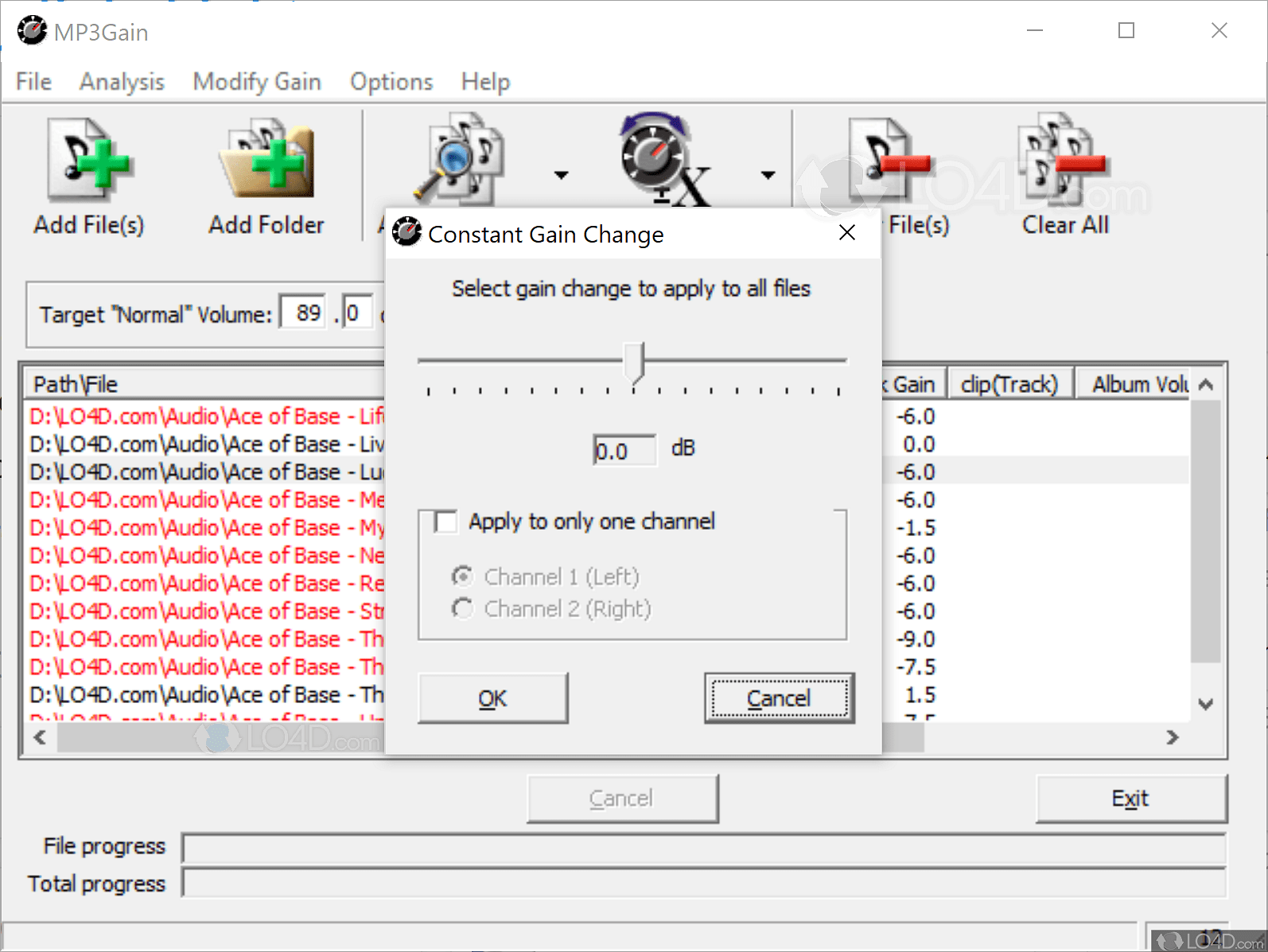This screenshot has width=1268, height=952.
Task: Click the target volume 89 field
Action: (302, 313)
